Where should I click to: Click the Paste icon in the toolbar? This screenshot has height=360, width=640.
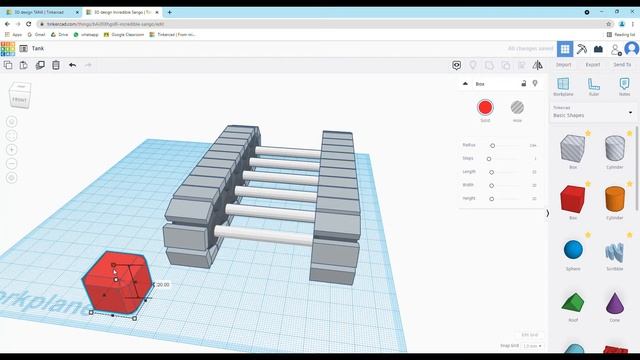24,65
